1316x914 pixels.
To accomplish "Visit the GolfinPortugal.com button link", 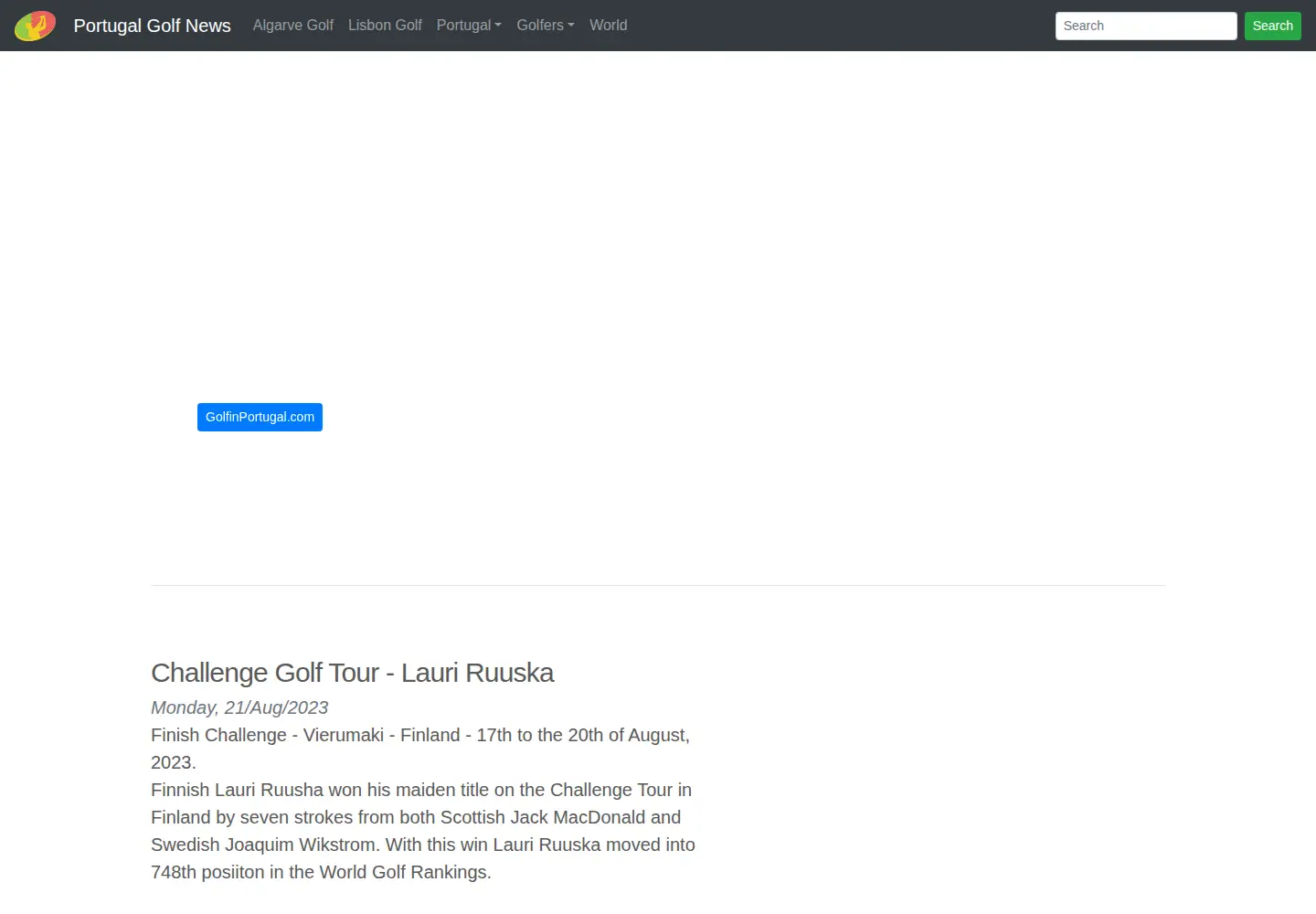I will click(260, 417).
